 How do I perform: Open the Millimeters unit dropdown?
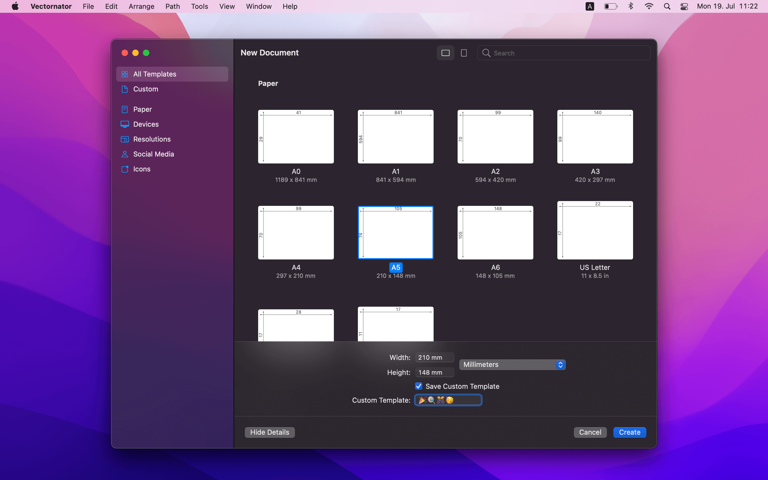tap(512, 364)
